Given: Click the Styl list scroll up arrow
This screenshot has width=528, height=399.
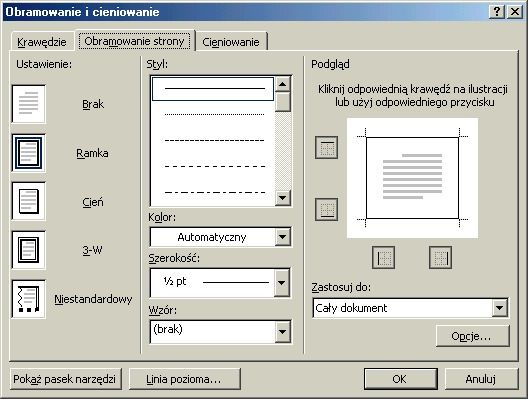Looking at the screenshot, I should coord(283,84).
